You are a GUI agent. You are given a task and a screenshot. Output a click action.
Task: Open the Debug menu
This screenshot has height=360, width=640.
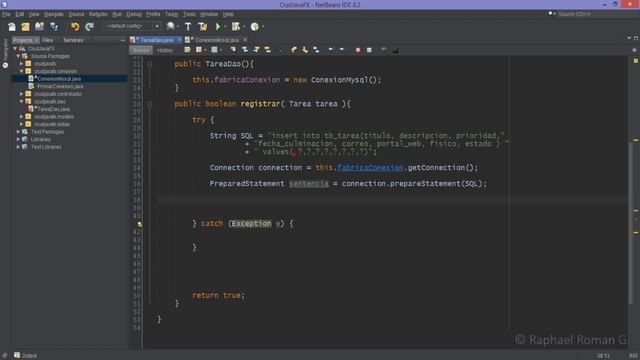(133, 14)
